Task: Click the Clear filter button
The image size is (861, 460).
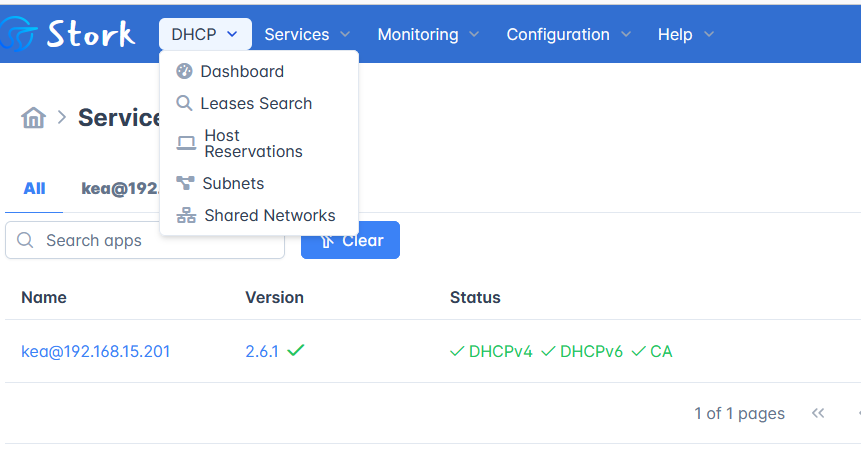Action: coord(350,240)
